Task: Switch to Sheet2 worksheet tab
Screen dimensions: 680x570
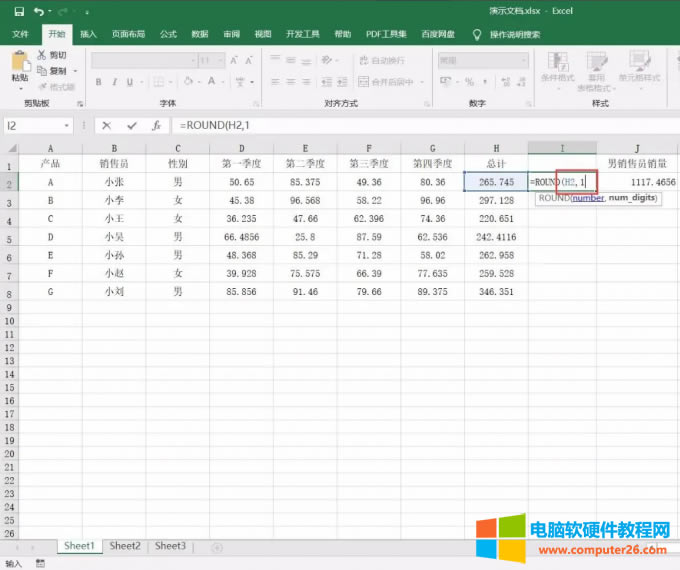Action: [125, 546]
